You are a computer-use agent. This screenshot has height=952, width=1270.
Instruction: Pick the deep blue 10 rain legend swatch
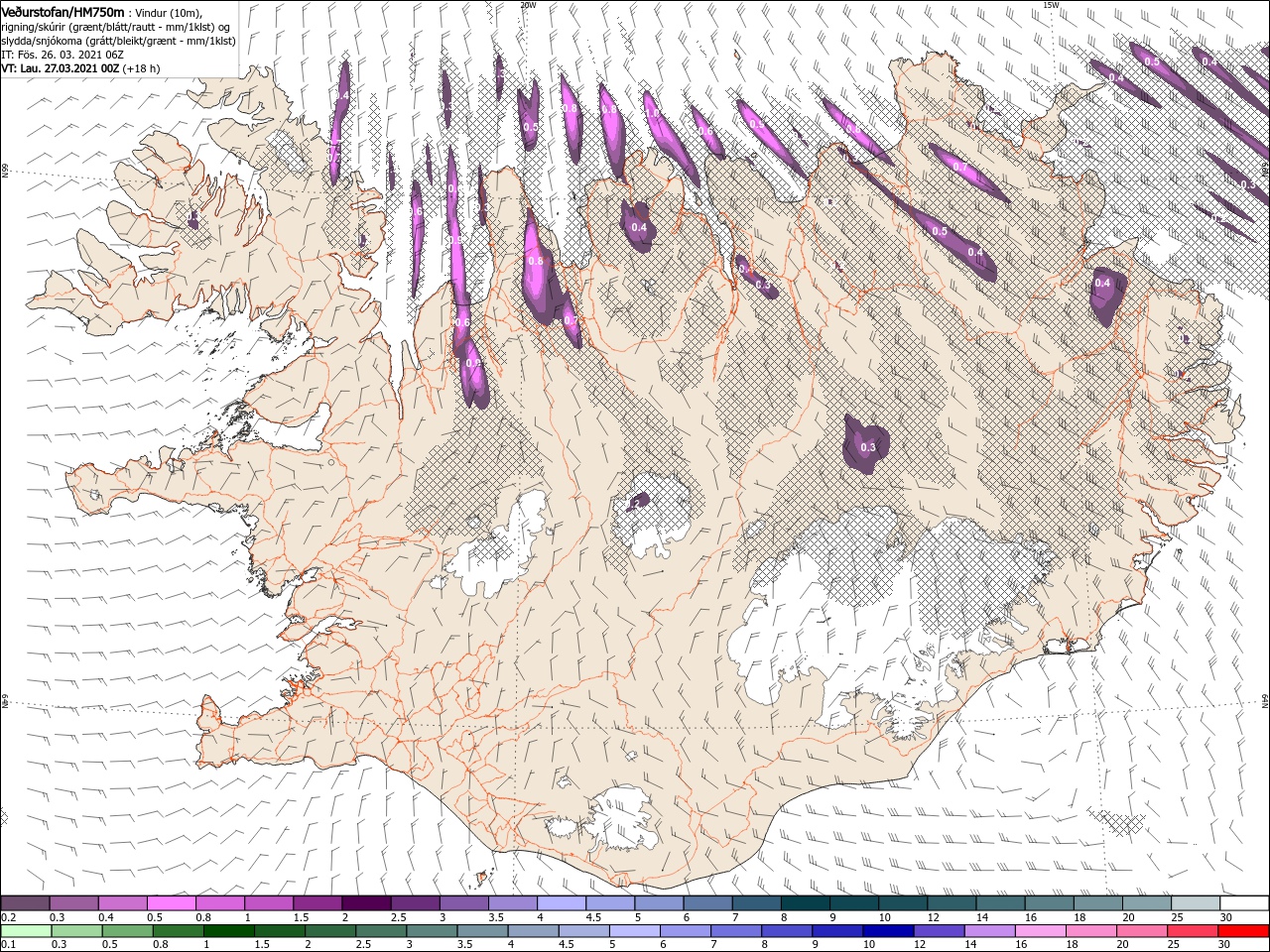tap(888, 931)
